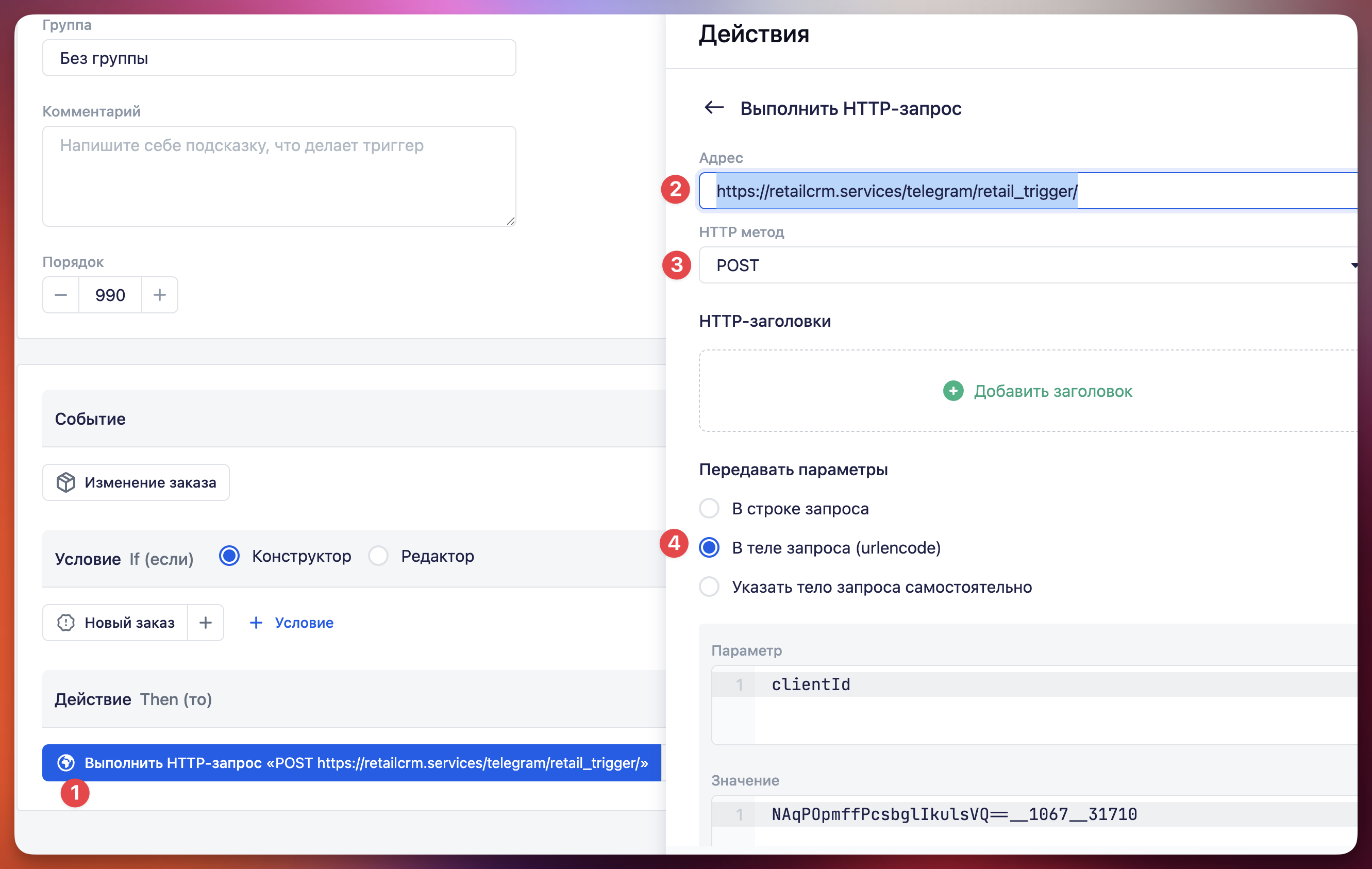Open the HTTP метод POST dropdown
The height and width of the screenshot is (869, 1372).
point(1028,265)
